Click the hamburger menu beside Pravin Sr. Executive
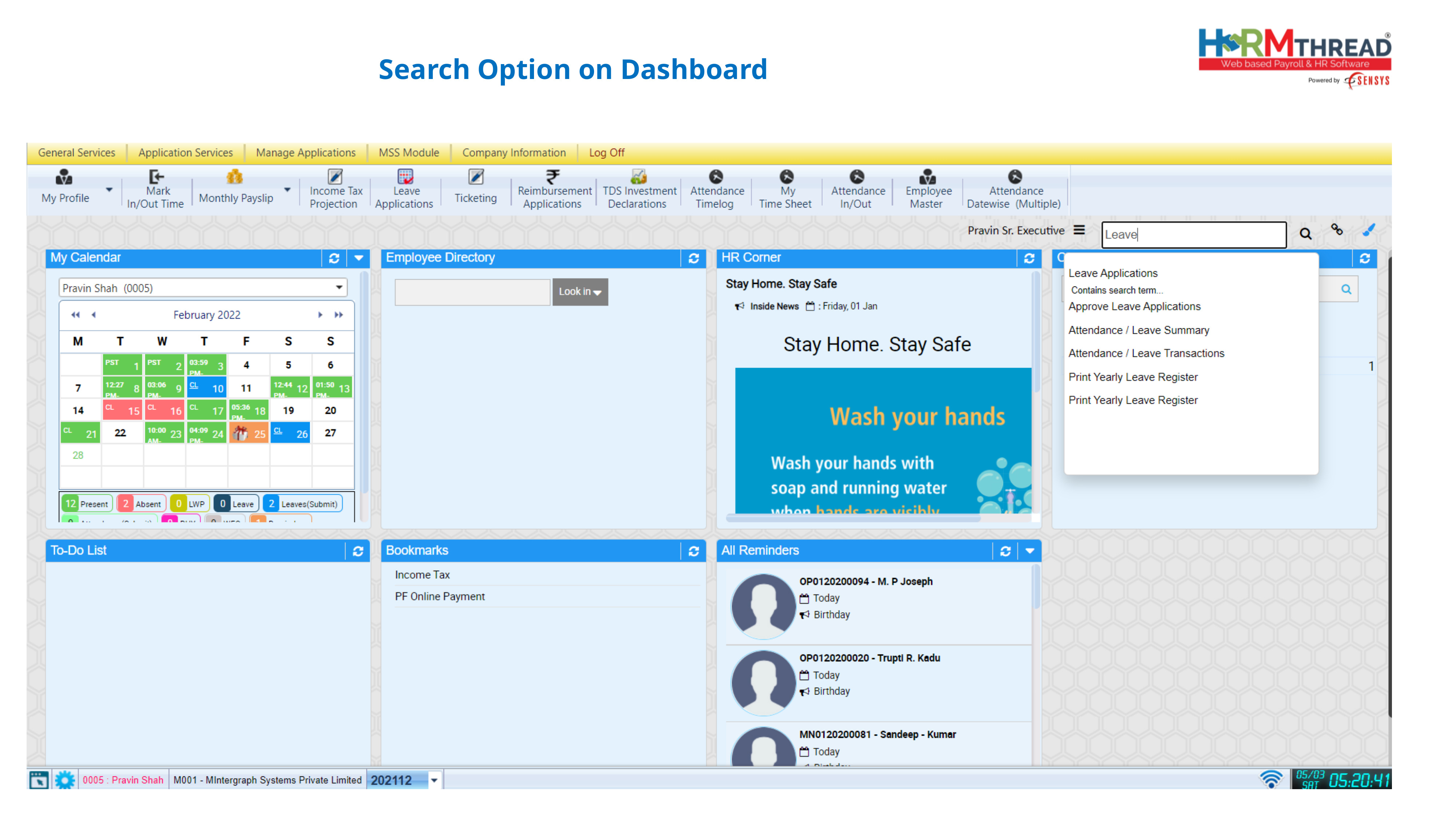The width and height of the screenshot is (1456, 819). point(1080,230)
